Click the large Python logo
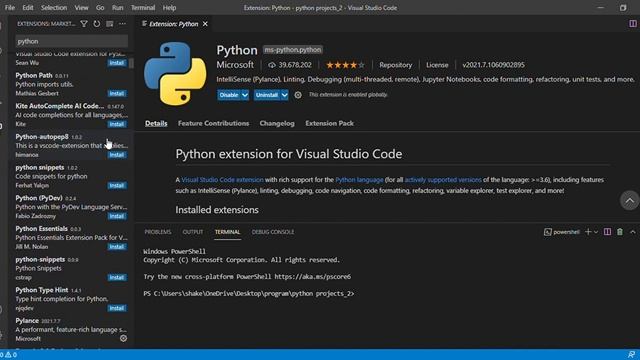Image resolution: width=640 pixels, height=360 pixels. (x=175, y=73)
